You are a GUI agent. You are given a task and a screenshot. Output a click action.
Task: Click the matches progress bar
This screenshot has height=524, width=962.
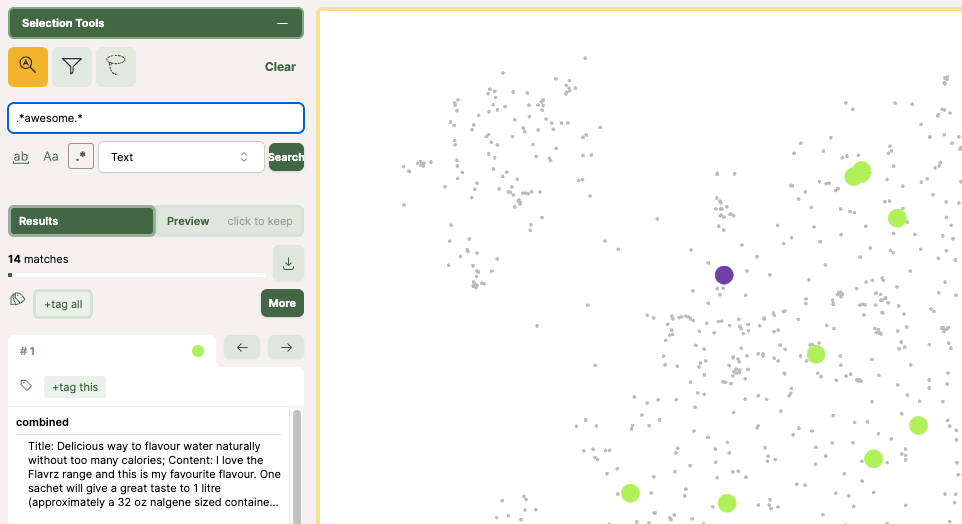(136, 275)
